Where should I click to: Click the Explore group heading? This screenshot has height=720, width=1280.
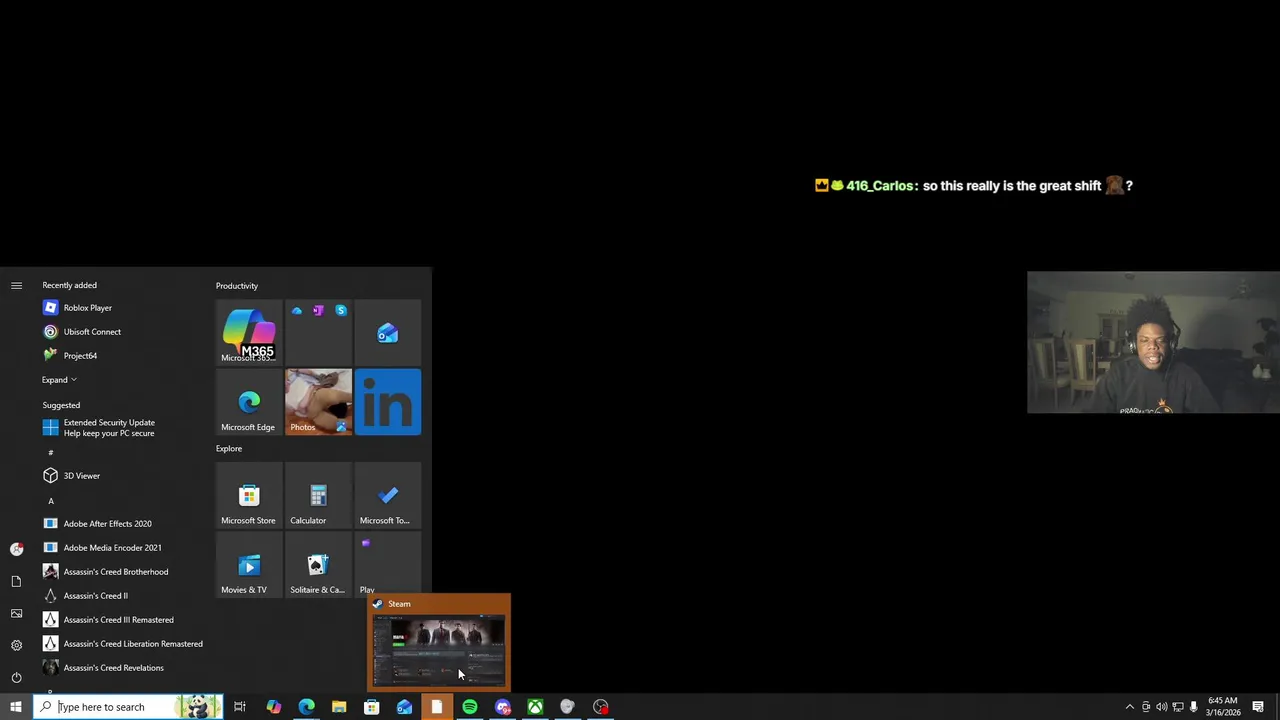click(x=229, y=448)
